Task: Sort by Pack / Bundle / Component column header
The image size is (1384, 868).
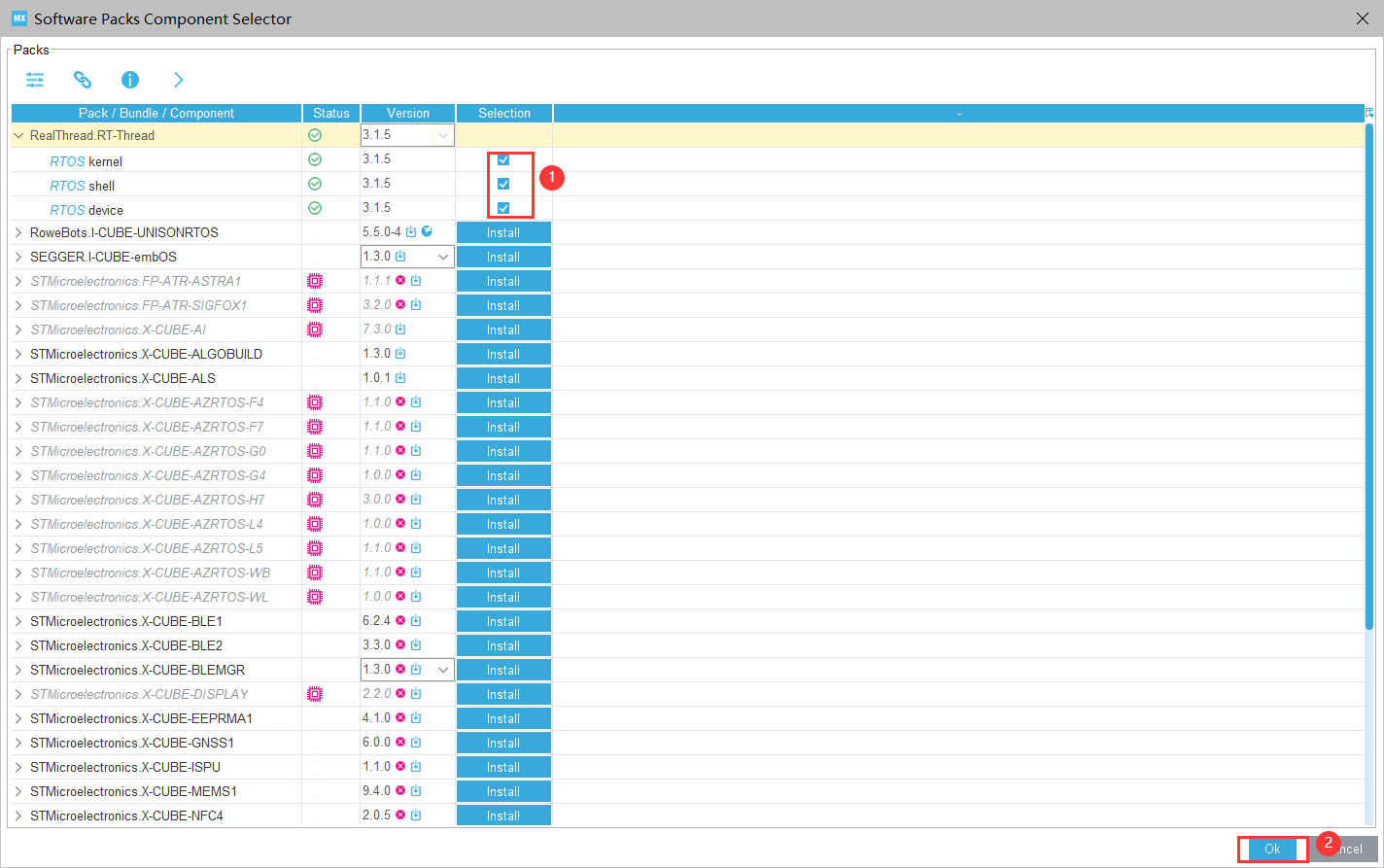Action: pyautogui.click(x=156, y=113)
